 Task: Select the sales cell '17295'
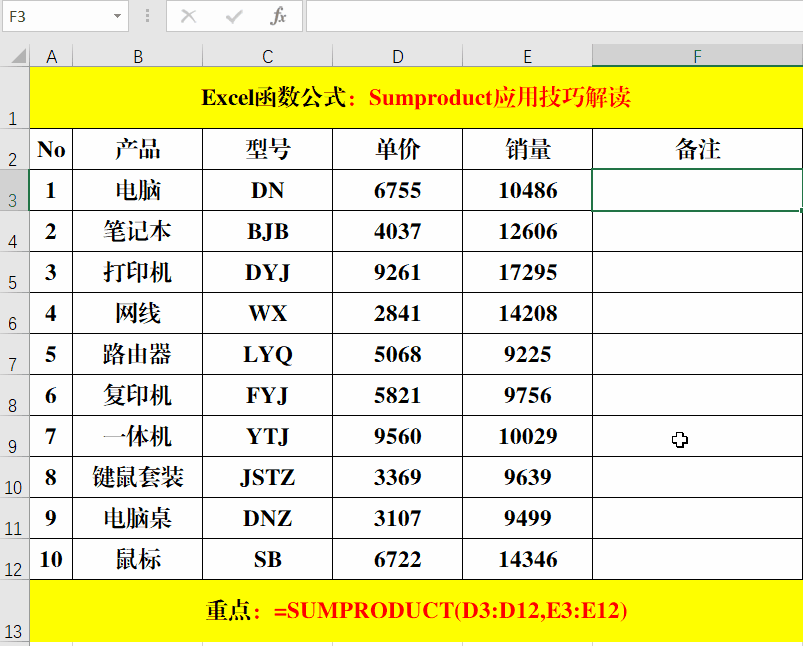point(527,272)
